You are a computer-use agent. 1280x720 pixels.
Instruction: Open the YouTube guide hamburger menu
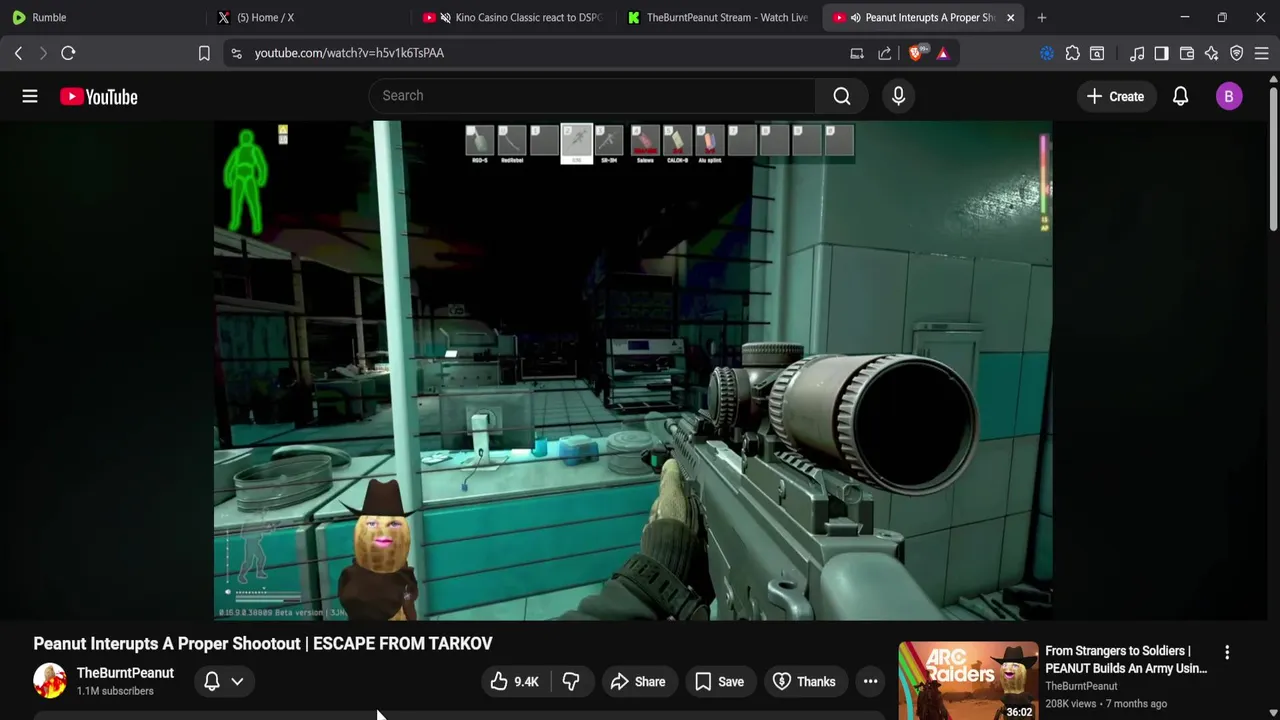pos(30,96)
